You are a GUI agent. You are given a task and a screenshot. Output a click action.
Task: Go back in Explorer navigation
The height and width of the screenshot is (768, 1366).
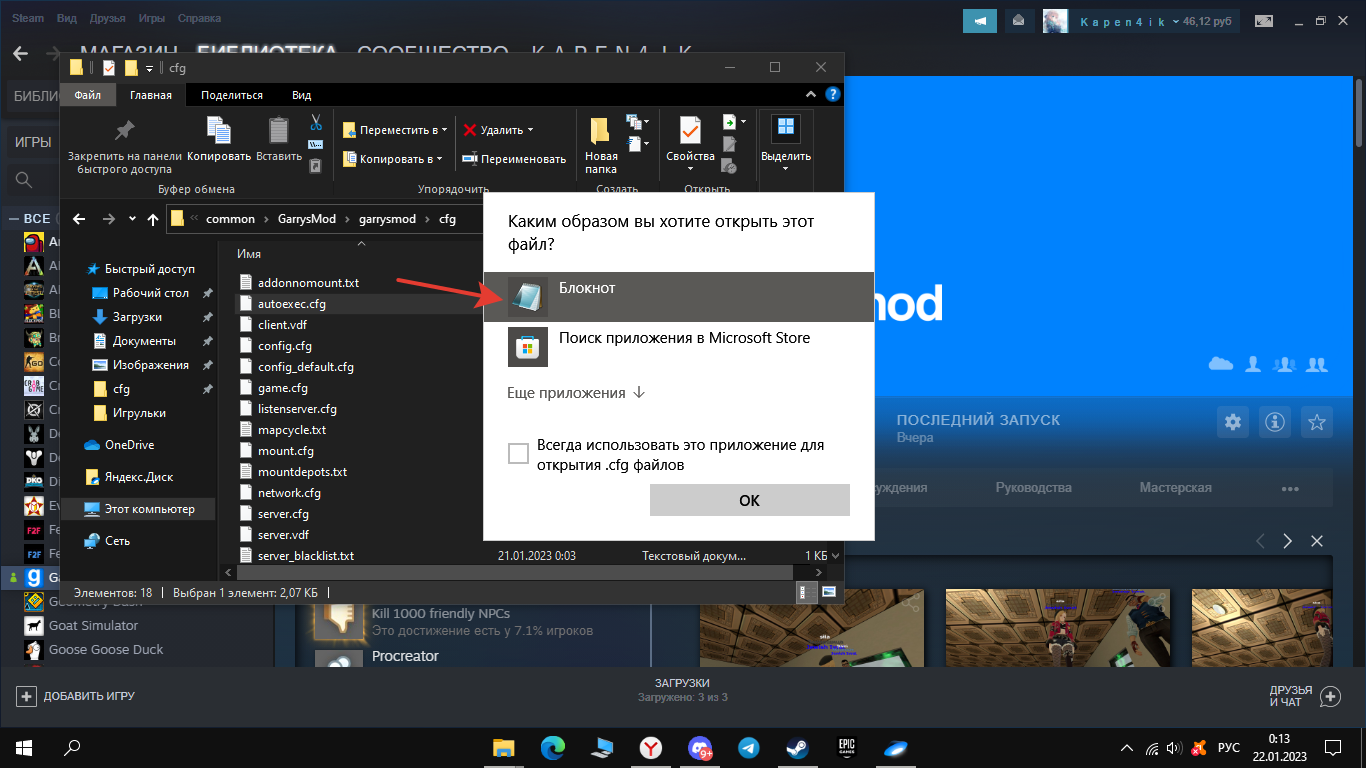click(79, 219)
